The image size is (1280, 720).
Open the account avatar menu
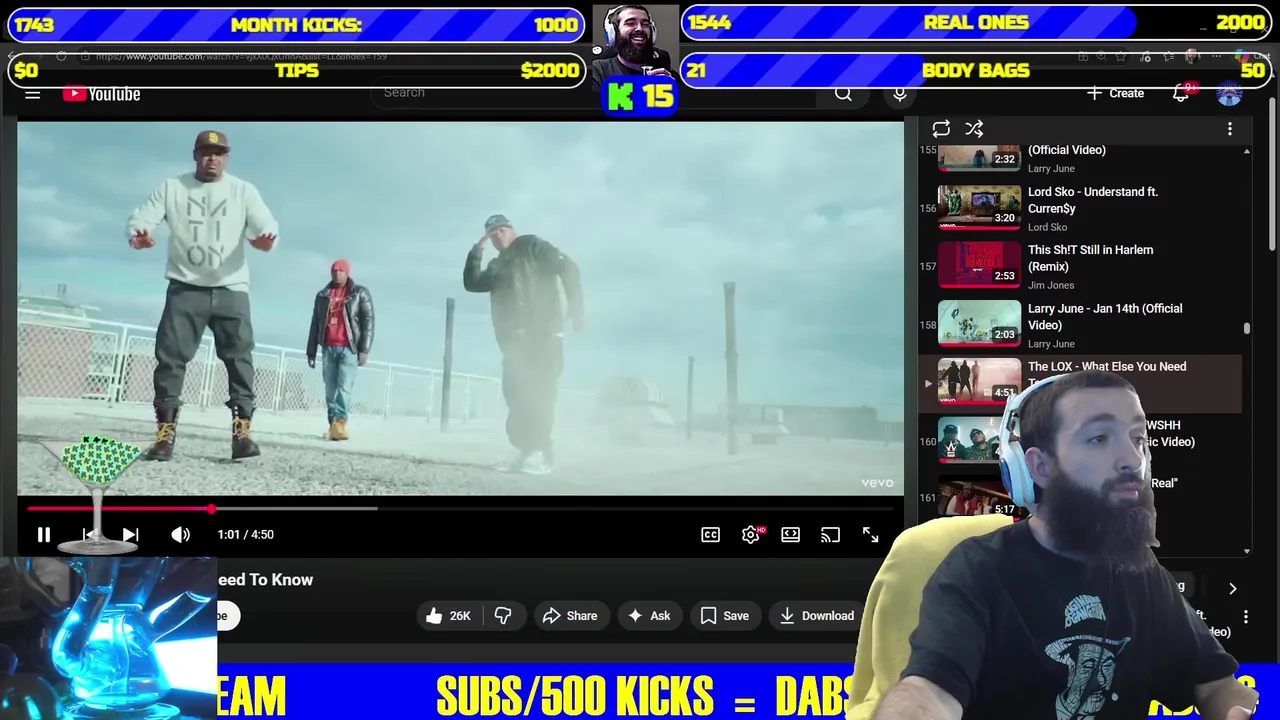coord(1229,94)
